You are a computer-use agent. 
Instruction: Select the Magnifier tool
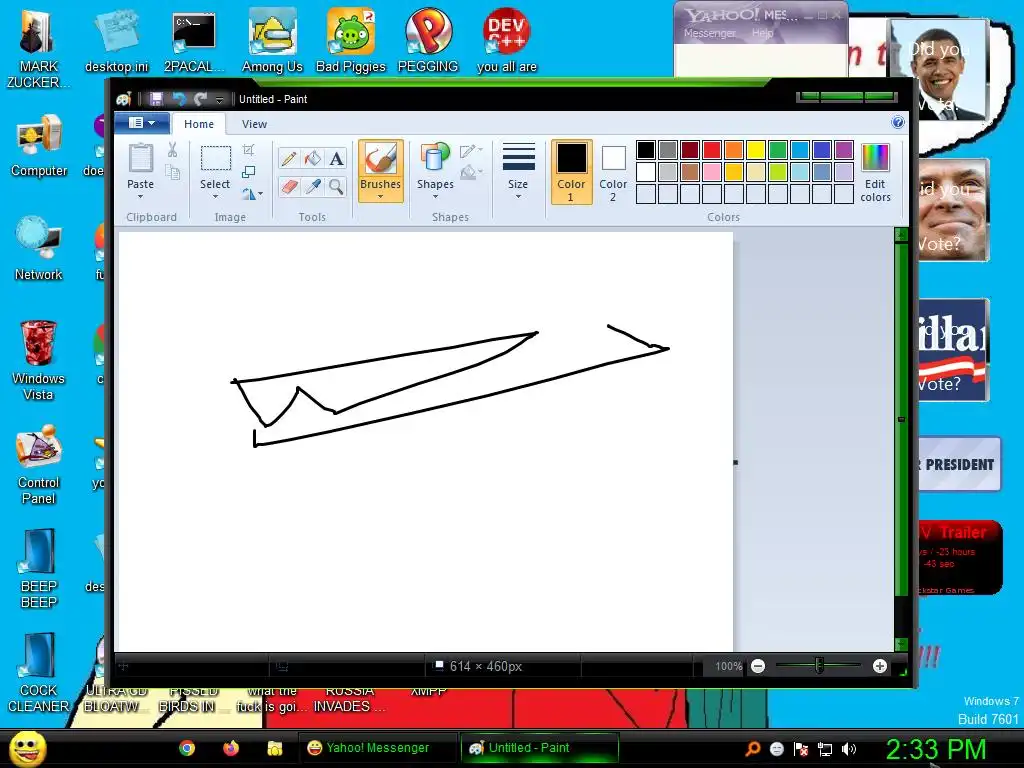[336, 187]
